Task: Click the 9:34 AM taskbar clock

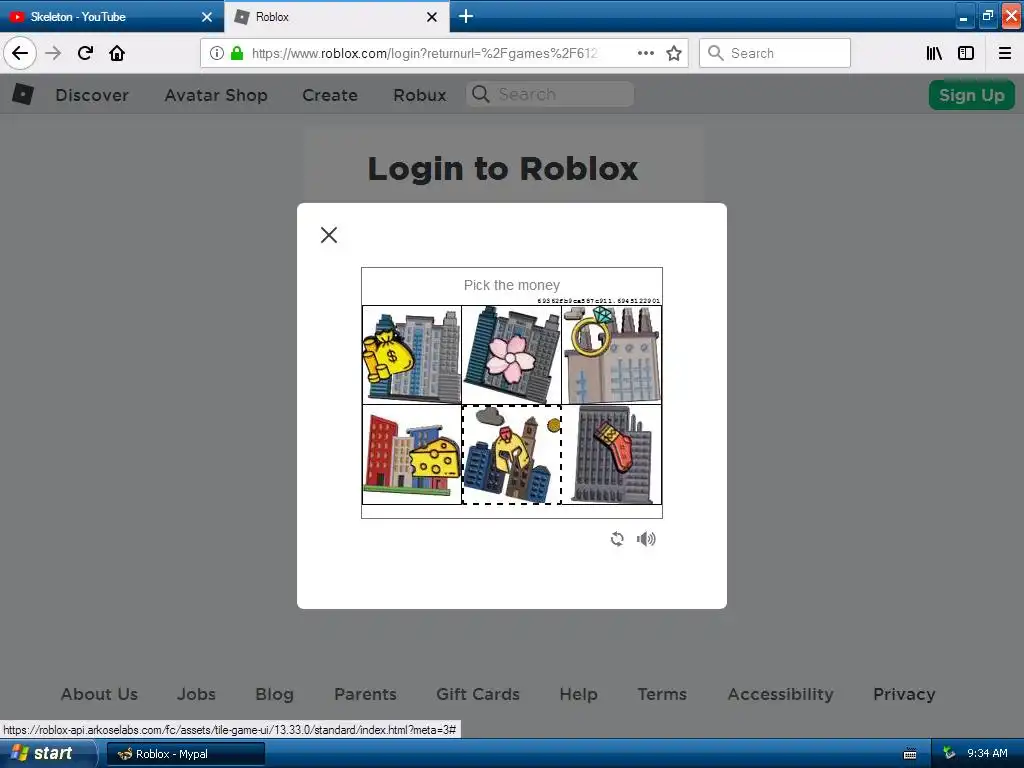Action: tap(987, 754)
